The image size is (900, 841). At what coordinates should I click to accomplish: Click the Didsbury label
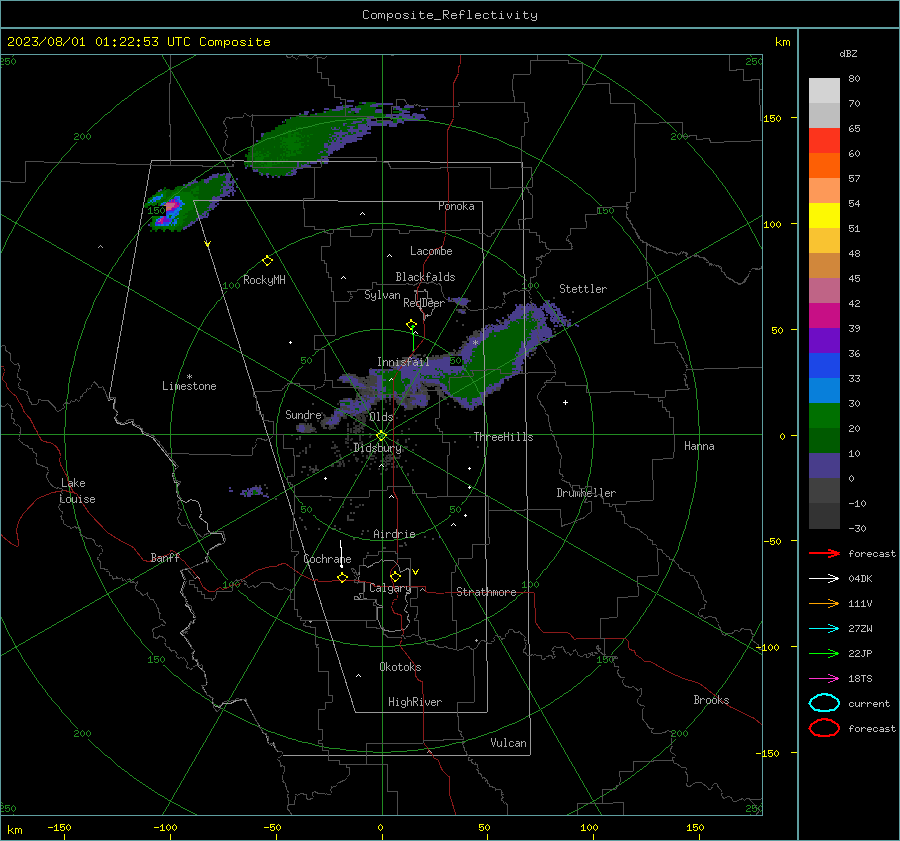pos(377,448)
